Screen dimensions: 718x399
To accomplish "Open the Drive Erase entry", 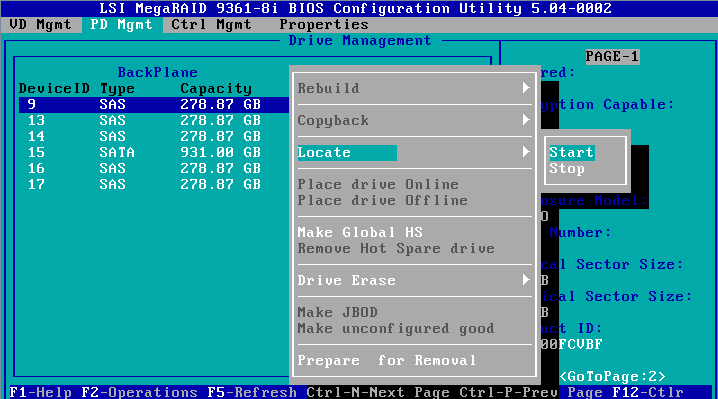I will coord(346,280).
